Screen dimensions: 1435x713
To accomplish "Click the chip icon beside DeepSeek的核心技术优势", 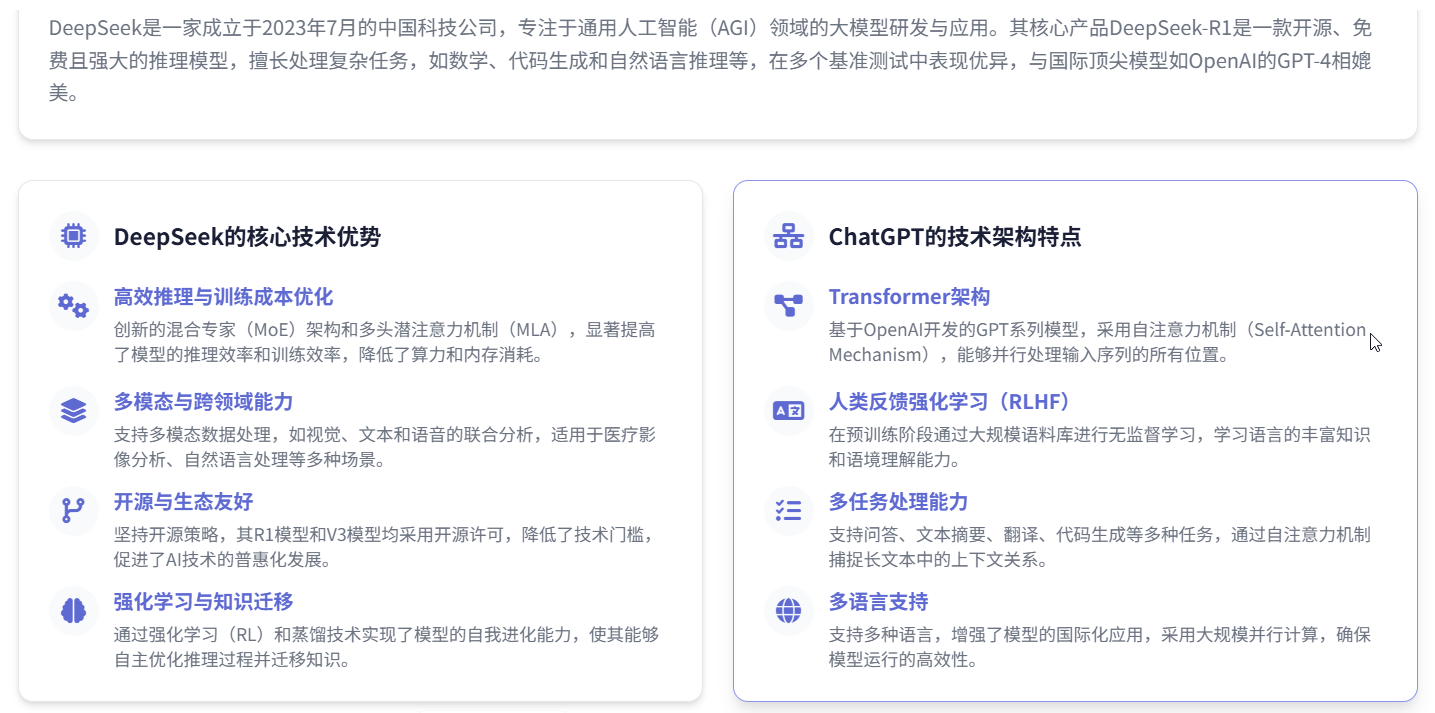I will coord(73,236).
